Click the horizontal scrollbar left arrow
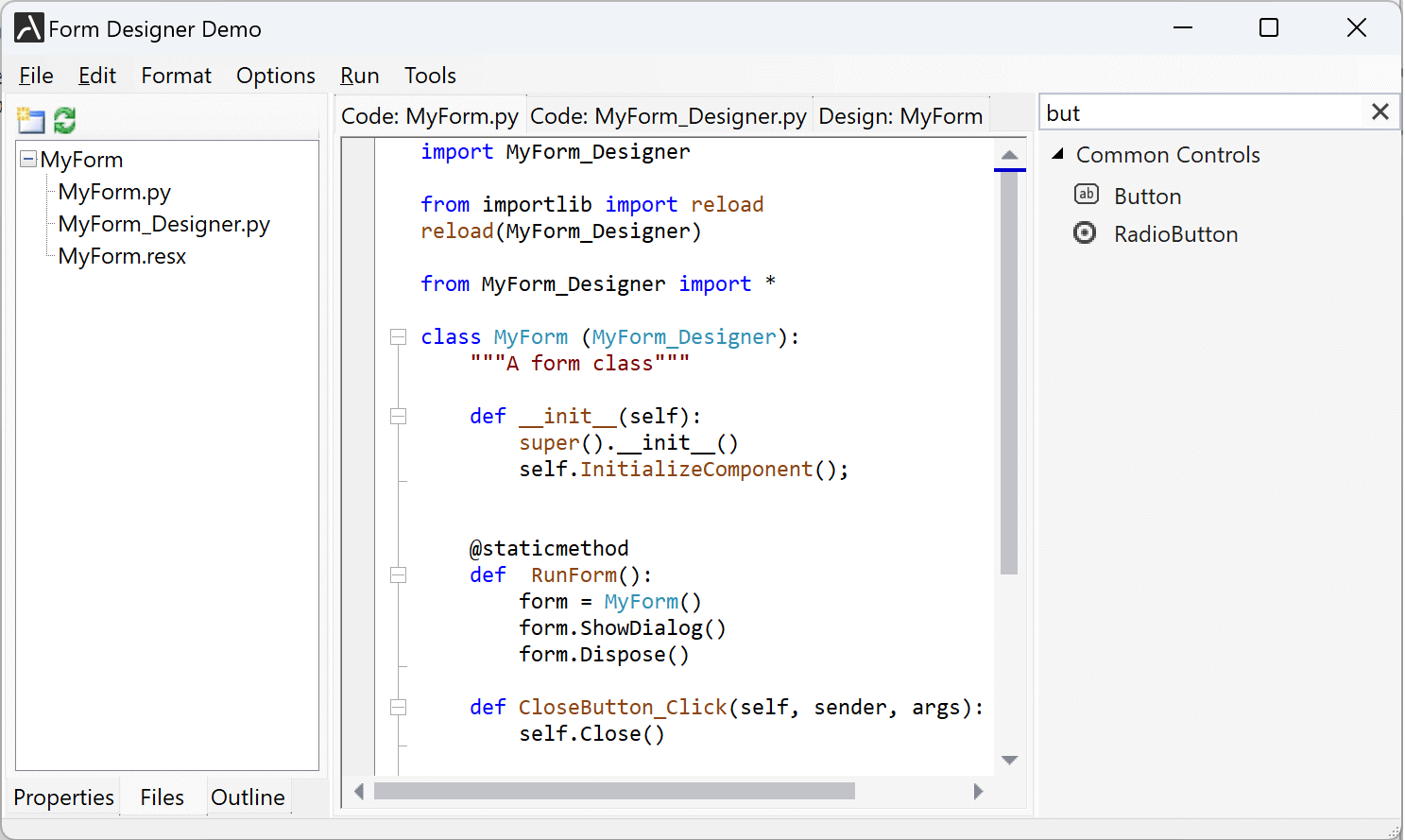 (359, 791)
